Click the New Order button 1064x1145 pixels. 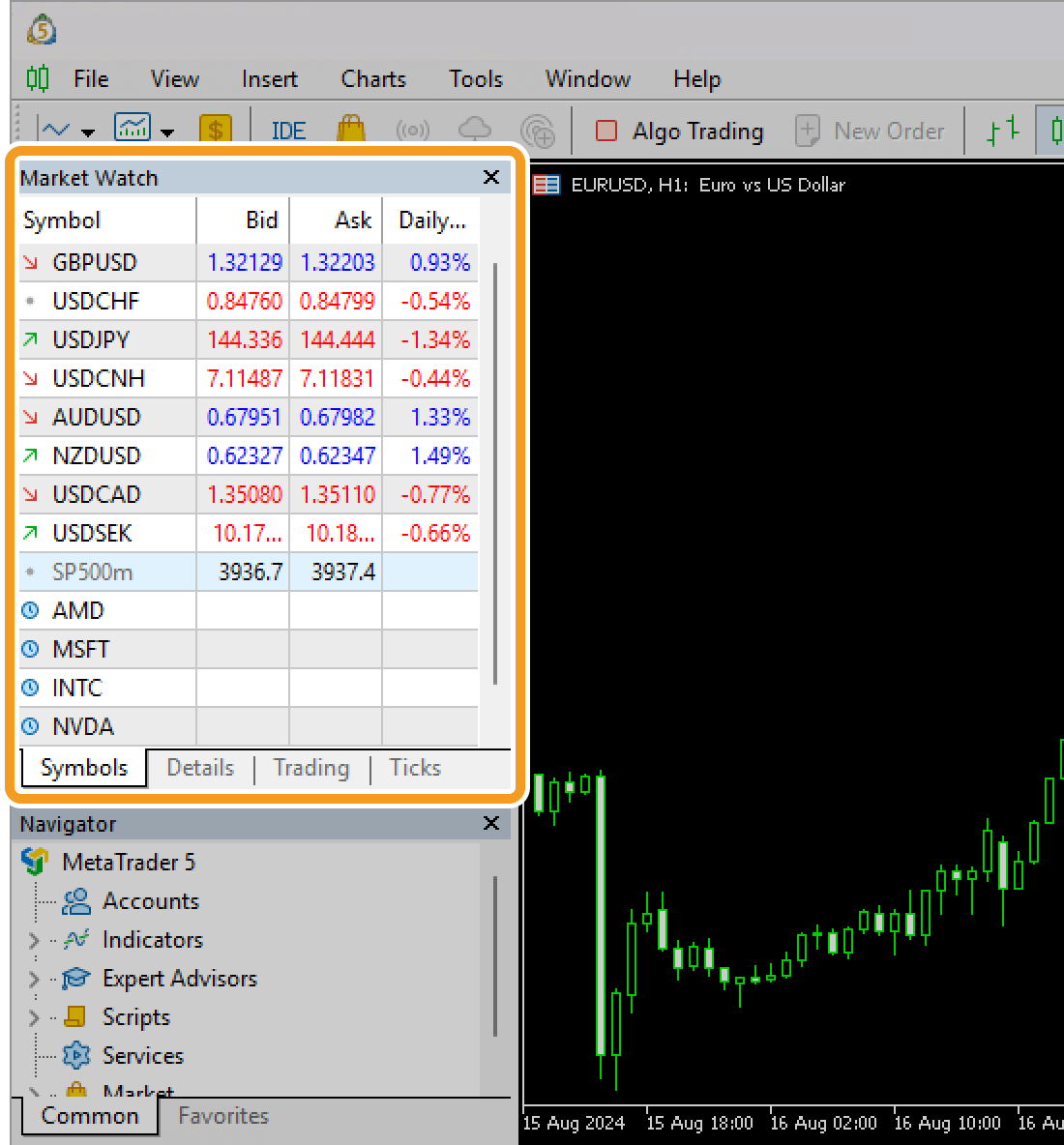(872, 131)
